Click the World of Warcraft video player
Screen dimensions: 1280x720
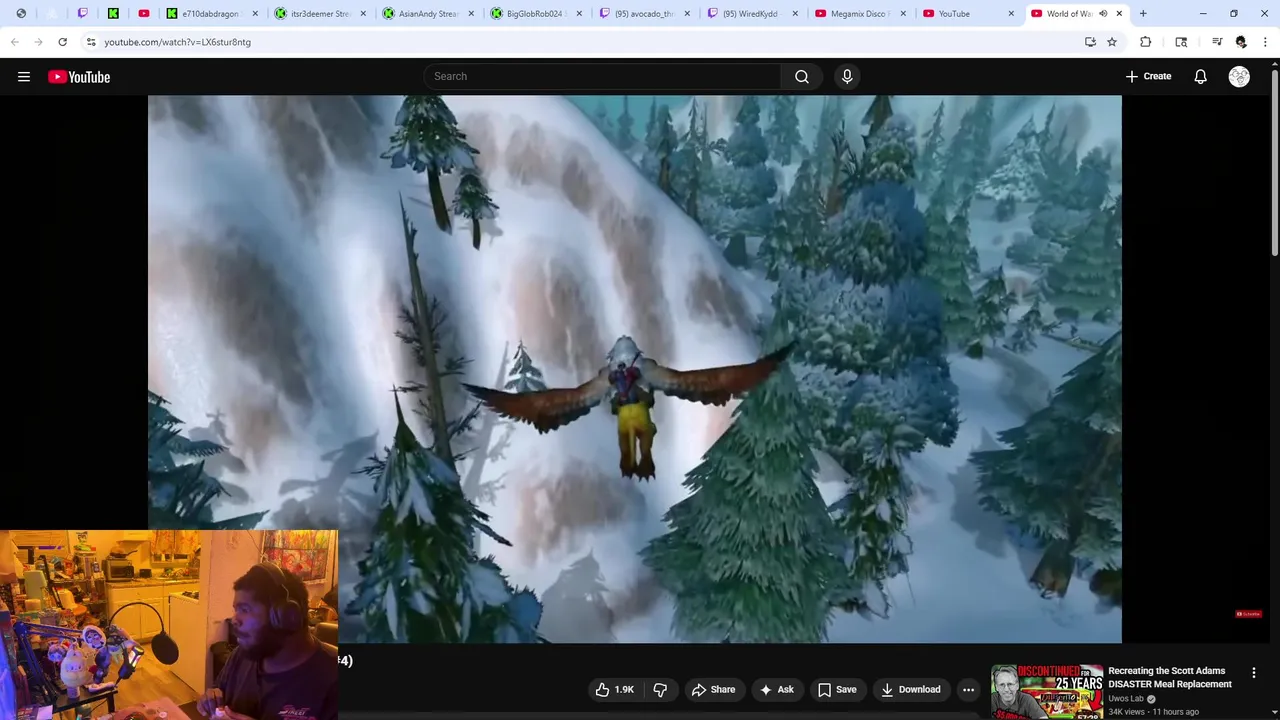point(635,369)
